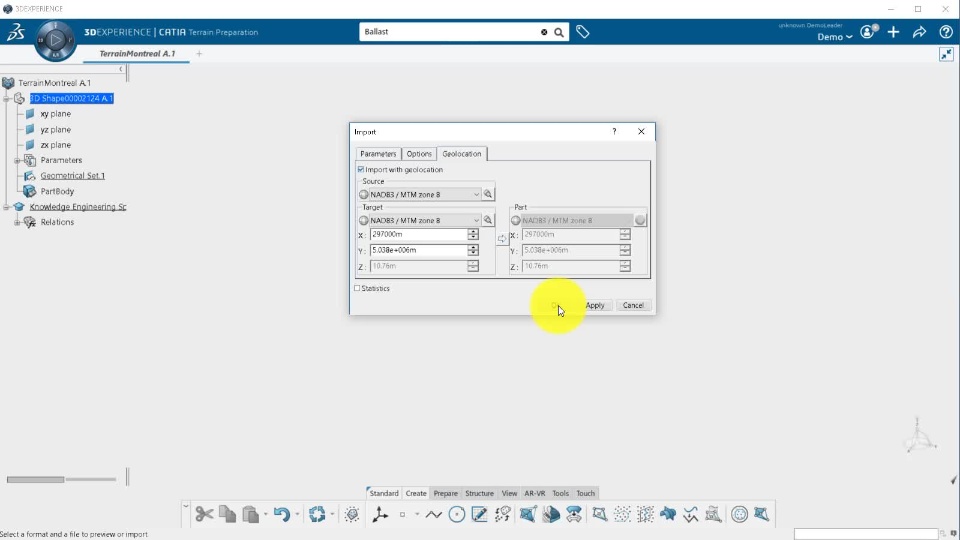Image resolution: width=960 pixels, height=540 pixels.
Task: Open the Update options dropdown arrow
Action: (x=332, y=514)
